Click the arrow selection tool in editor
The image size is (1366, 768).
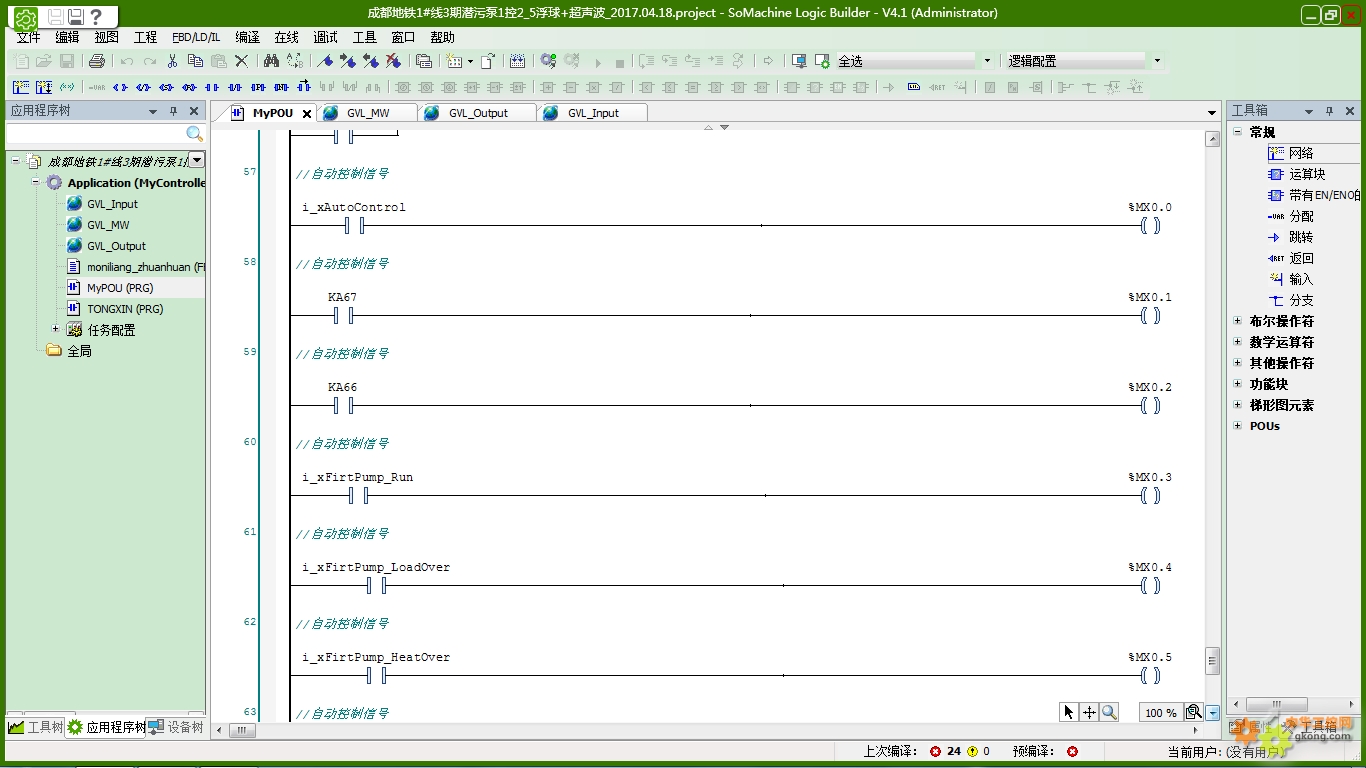[1069, 712]
